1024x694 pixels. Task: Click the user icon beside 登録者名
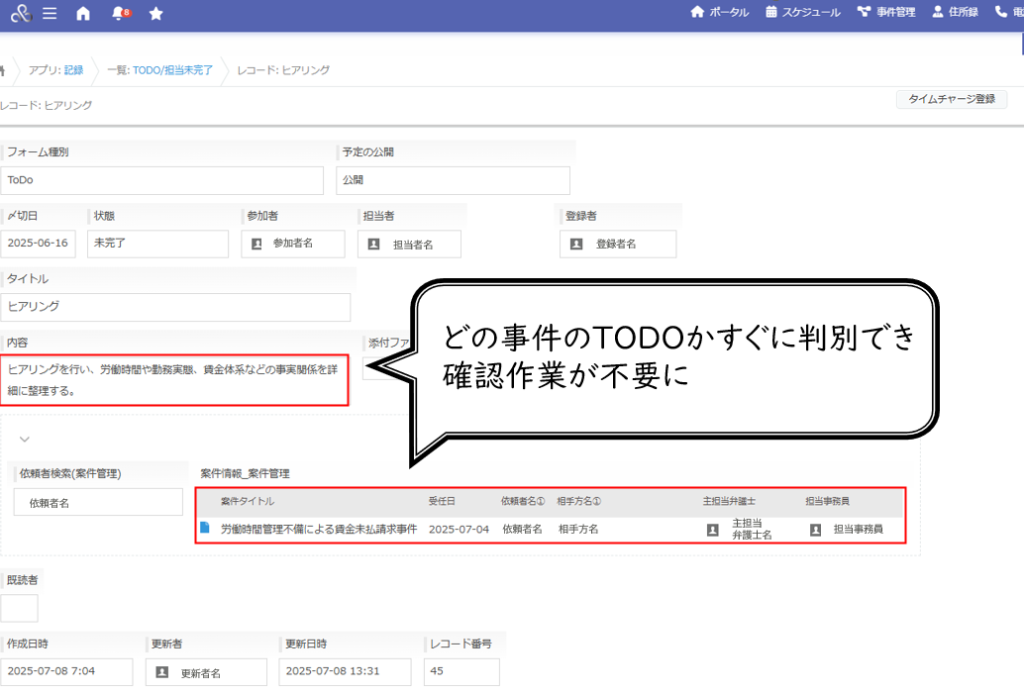(x=576, y=243)
